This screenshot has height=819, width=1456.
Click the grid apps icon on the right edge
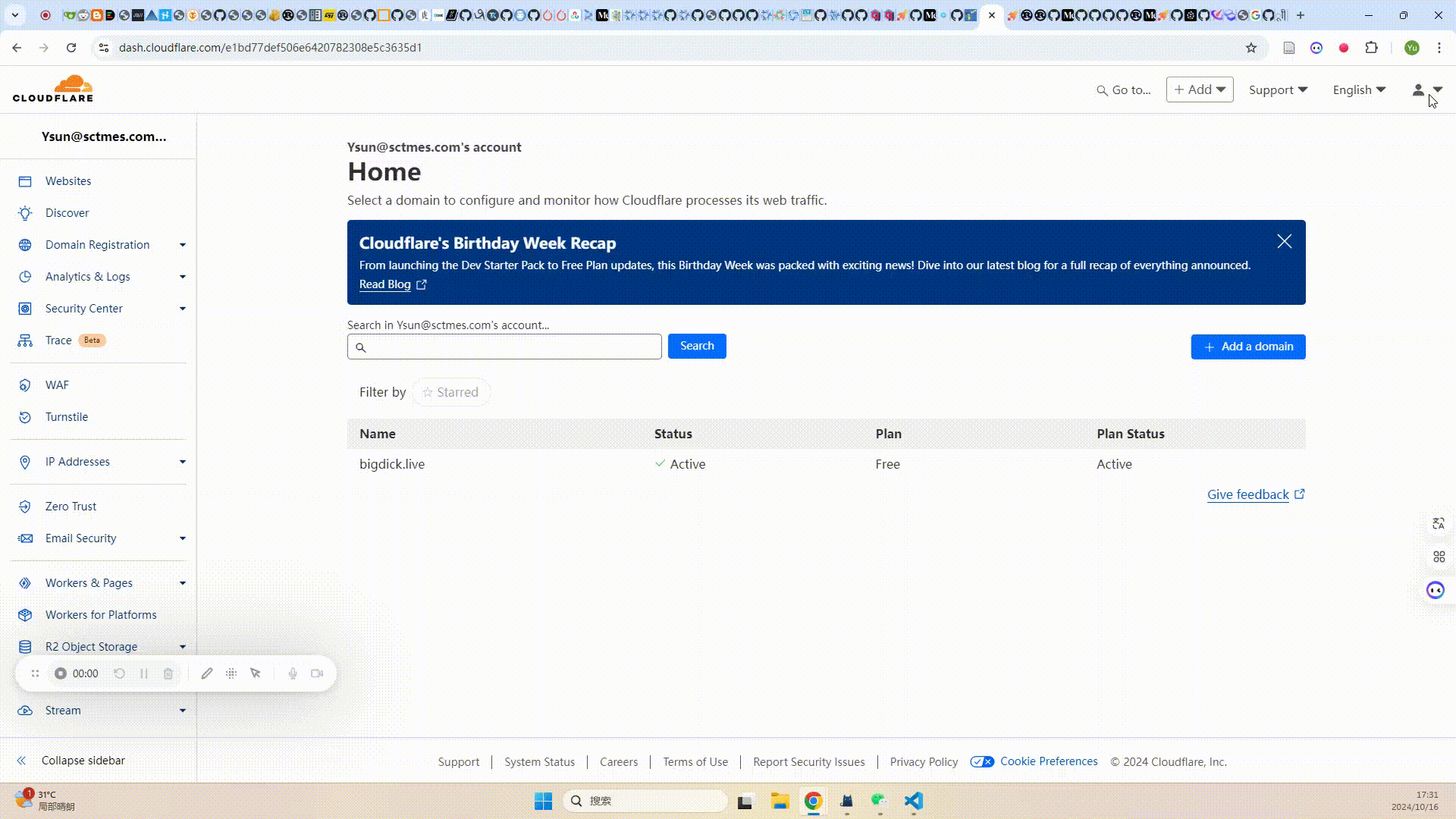[1439, 557]
